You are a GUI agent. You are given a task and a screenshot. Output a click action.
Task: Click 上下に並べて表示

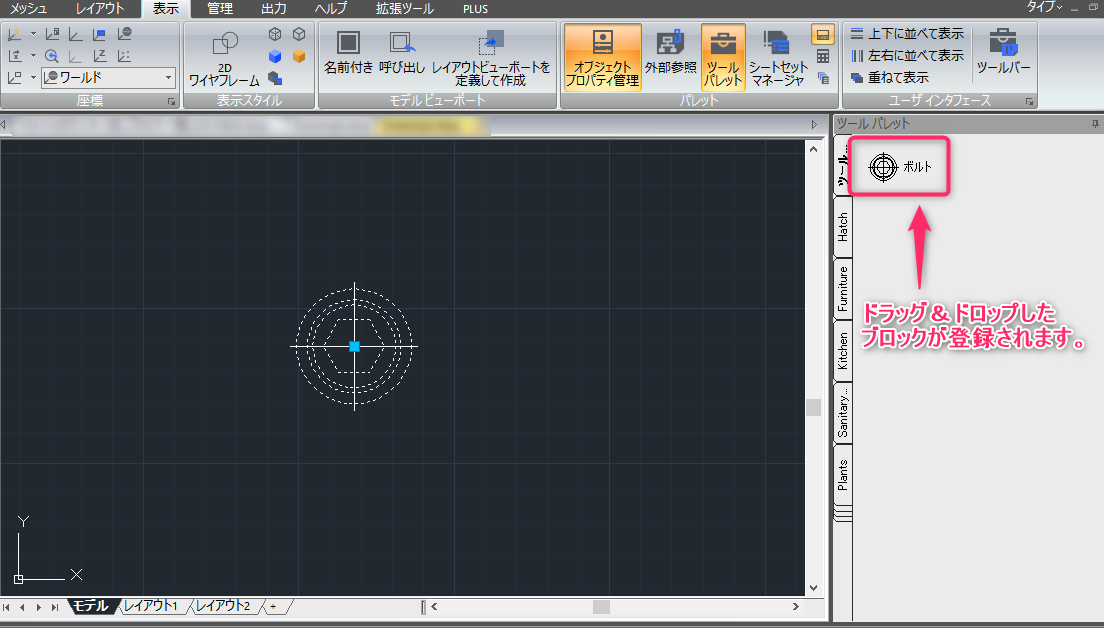point(907,34)
